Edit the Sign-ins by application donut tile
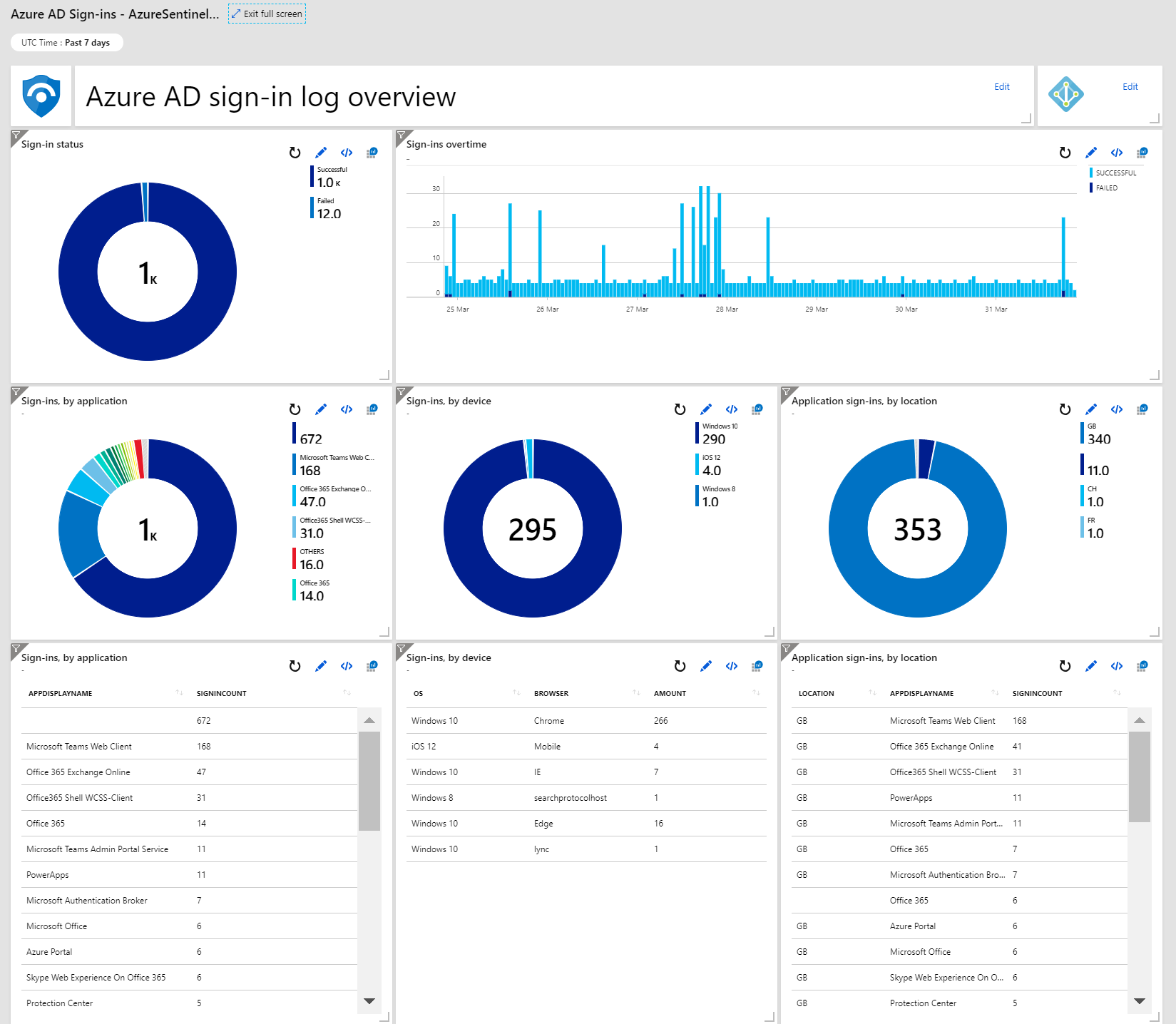 tap(321, 409)
